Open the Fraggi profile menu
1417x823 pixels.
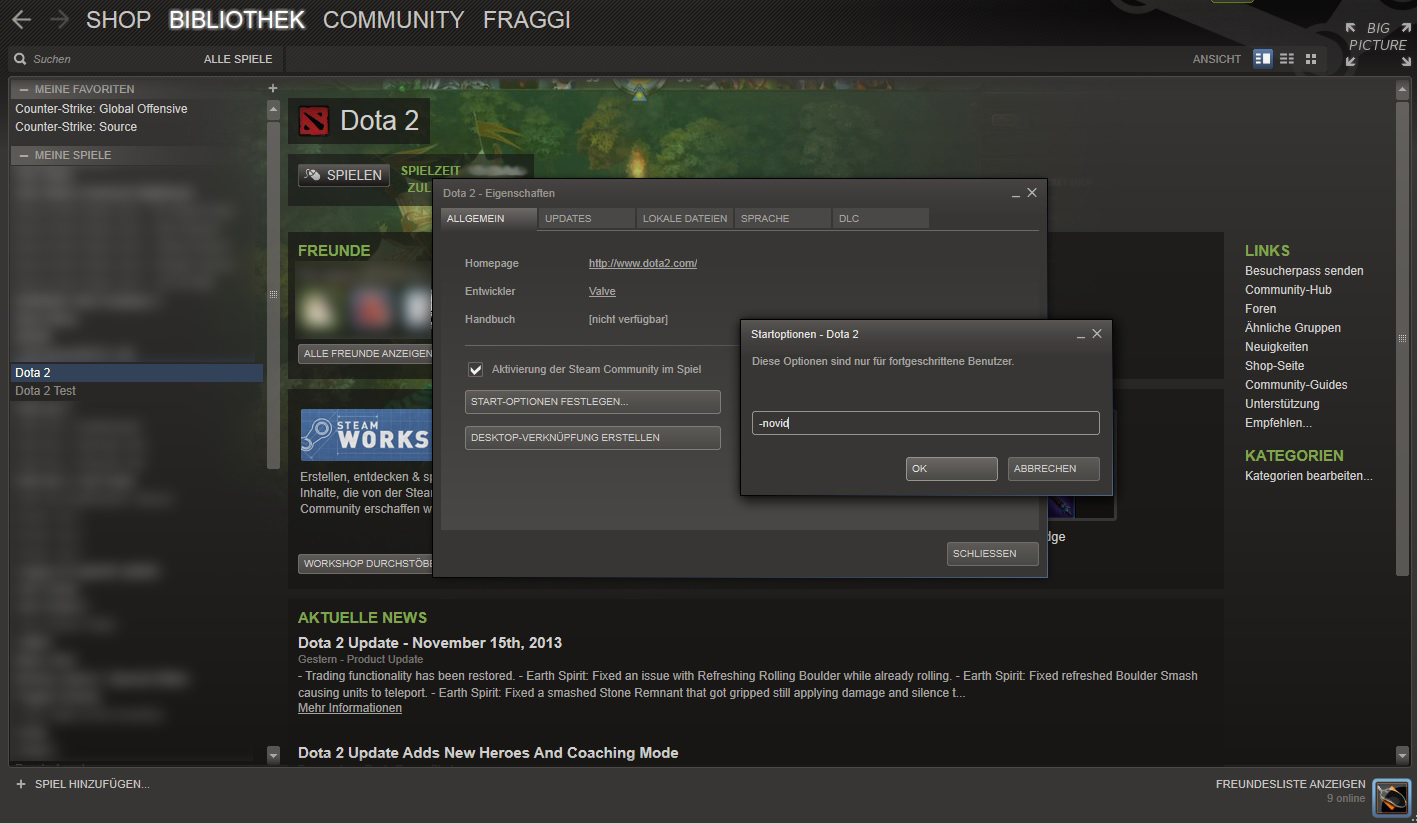click(527, 19)
